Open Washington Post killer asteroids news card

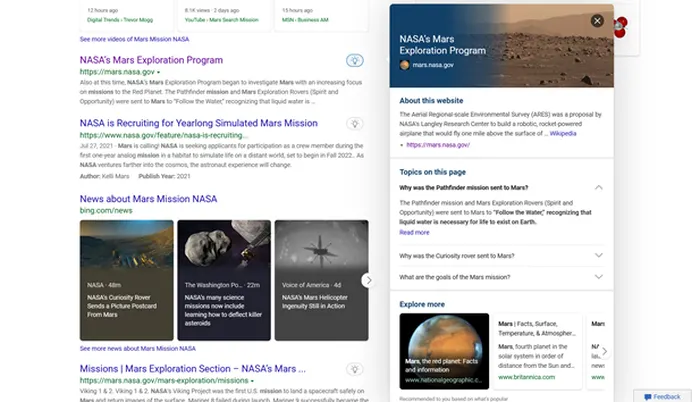point(223,280)
